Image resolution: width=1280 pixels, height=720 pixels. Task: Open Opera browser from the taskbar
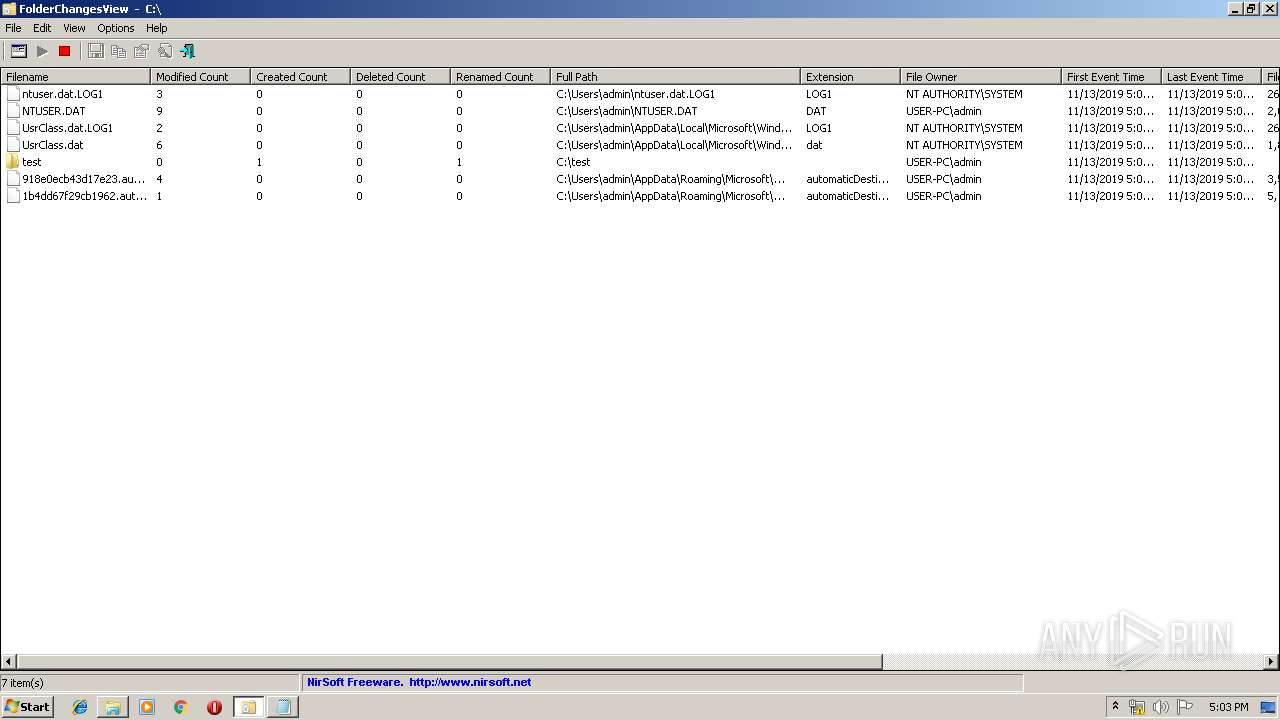(214, 707)
